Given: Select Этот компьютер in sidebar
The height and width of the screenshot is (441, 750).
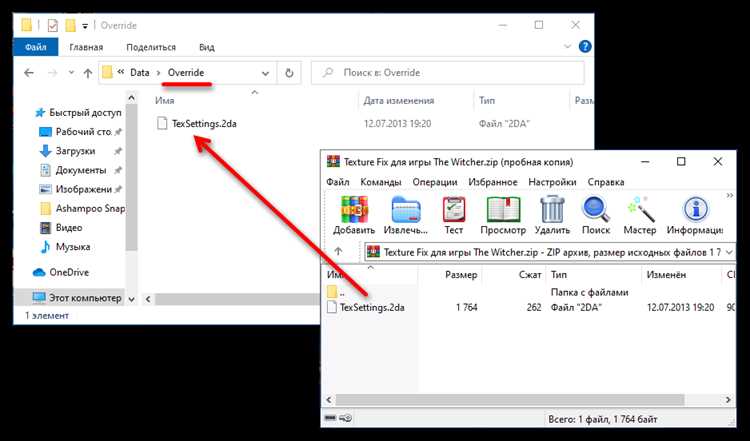Looking at the screenshot, I should [x=77, y=298].
